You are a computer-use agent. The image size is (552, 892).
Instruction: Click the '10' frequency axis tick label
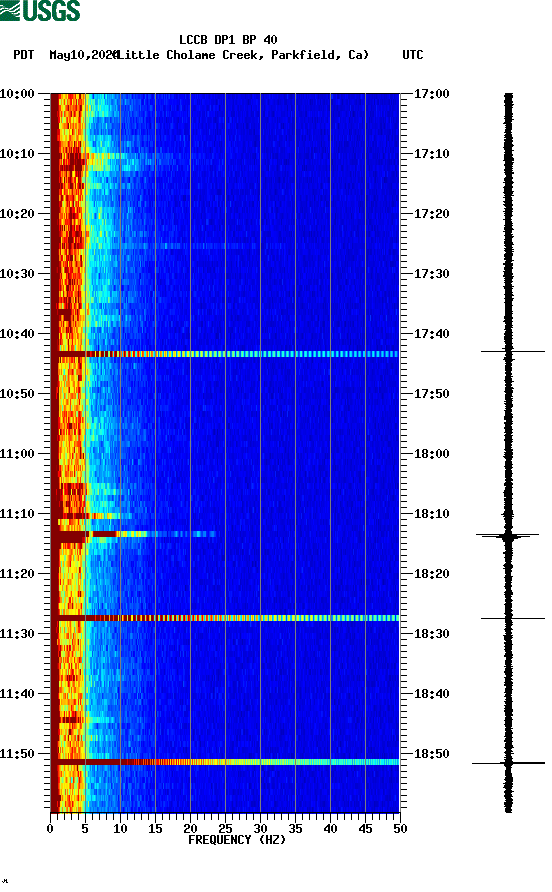pos(120,829)
